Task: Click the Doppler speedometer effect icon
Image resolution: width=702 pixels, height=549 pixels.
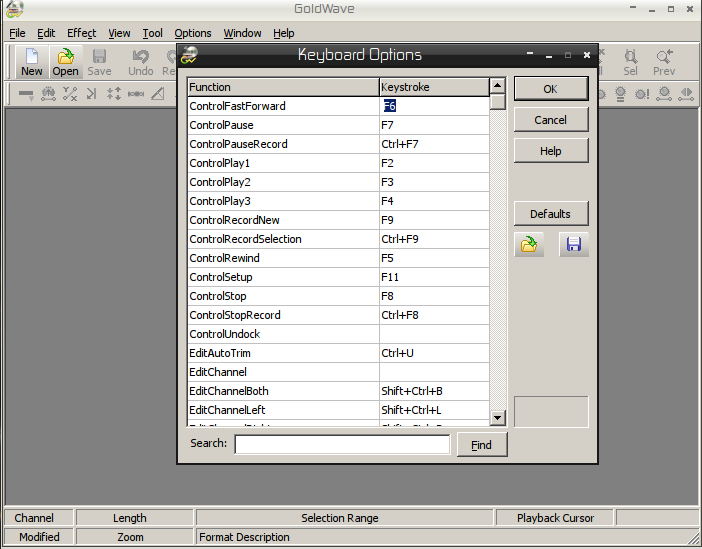Action: point(48,94)
